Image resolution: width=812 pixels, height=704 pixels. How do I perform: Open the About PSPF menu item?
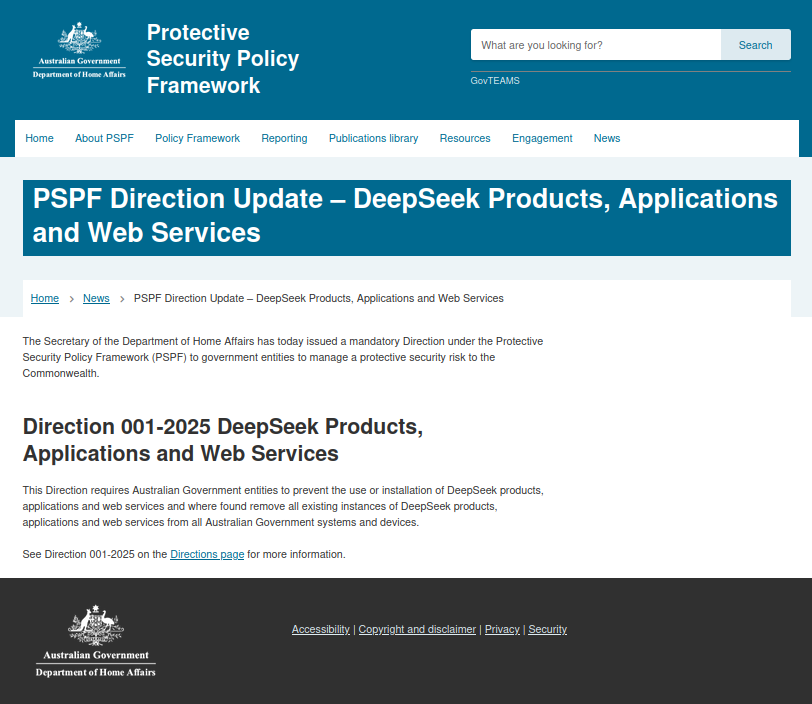click(x=104, y=138)
